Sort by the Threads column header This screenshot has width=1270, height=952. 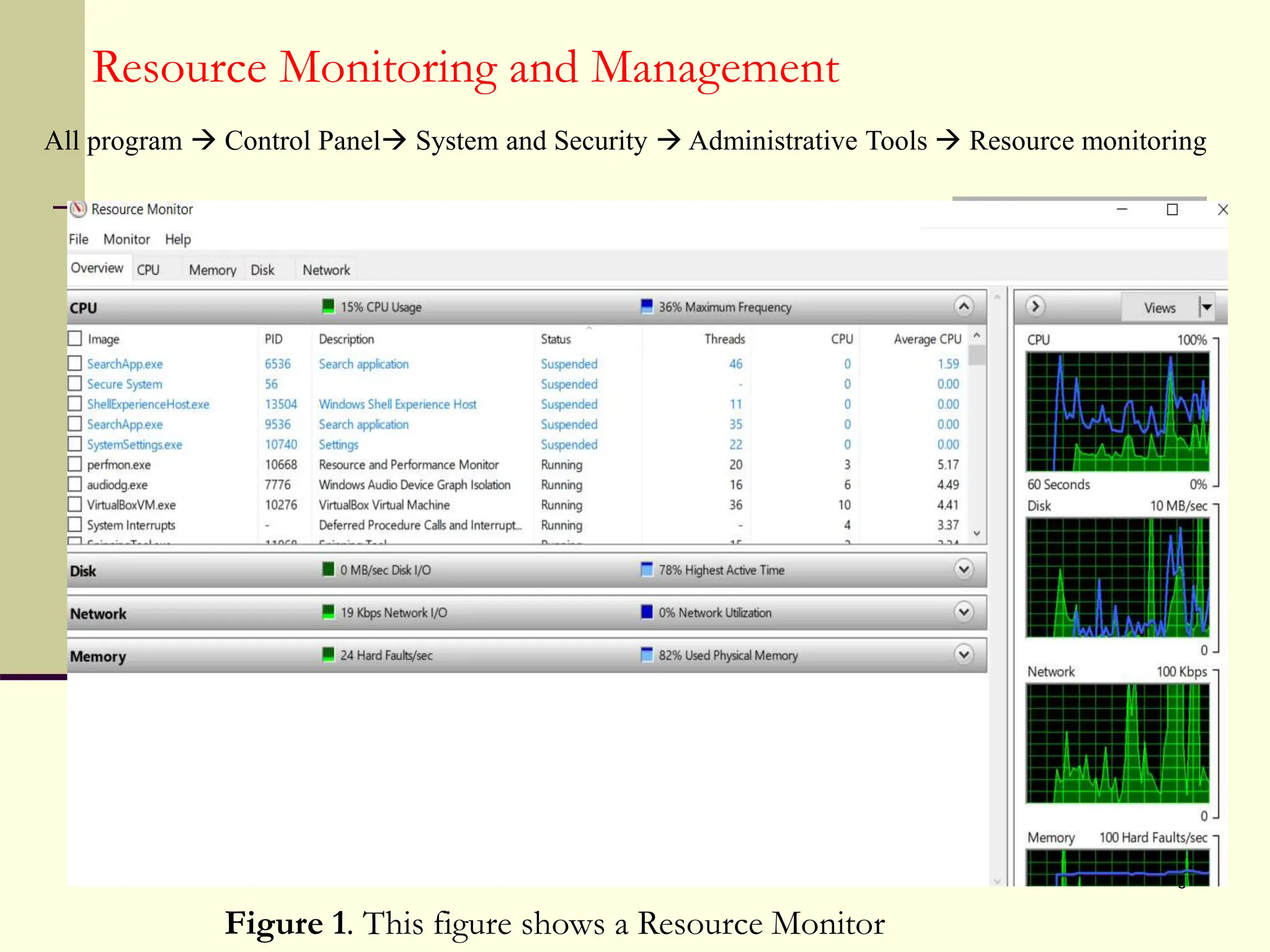pos(724,339)
